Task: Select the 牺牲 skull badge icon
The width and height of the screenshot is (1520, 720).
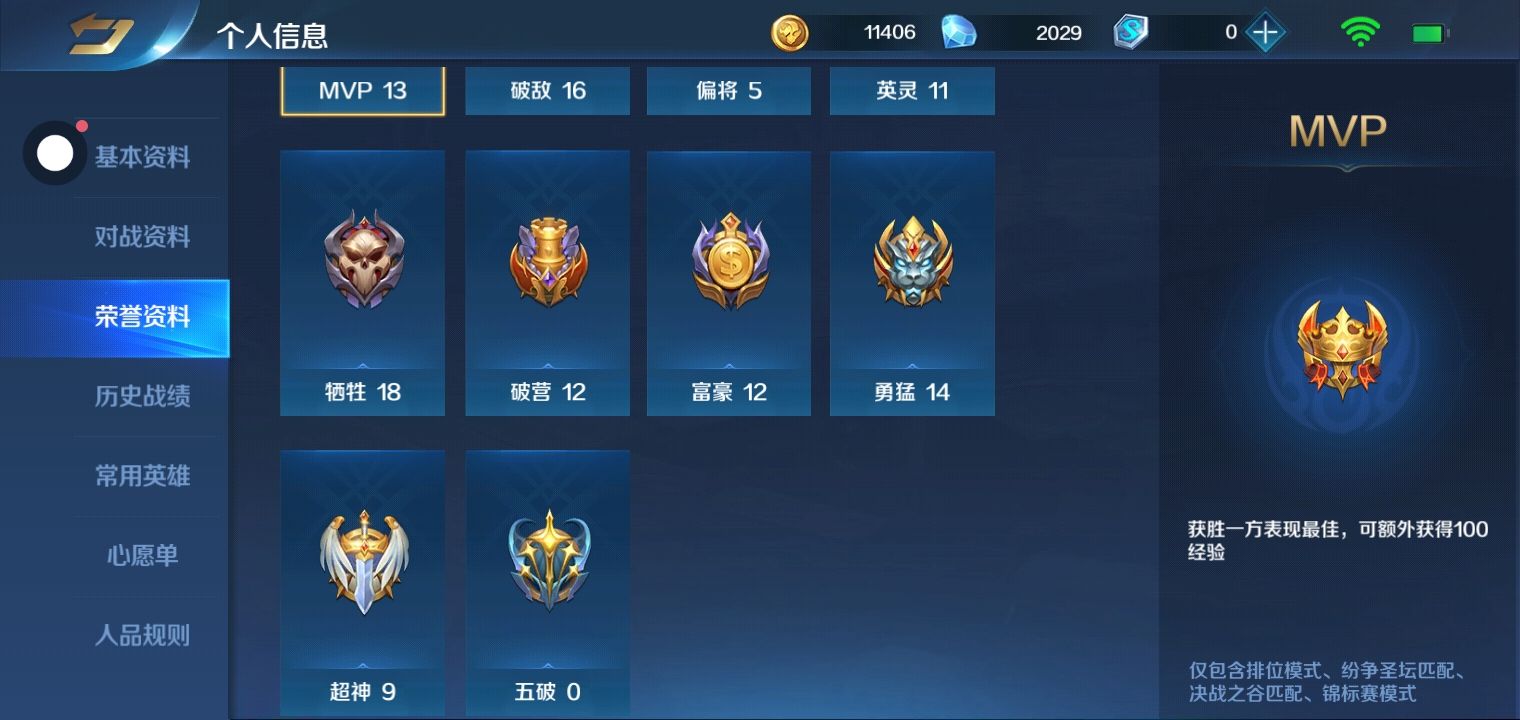Action: tap(363, 260)
